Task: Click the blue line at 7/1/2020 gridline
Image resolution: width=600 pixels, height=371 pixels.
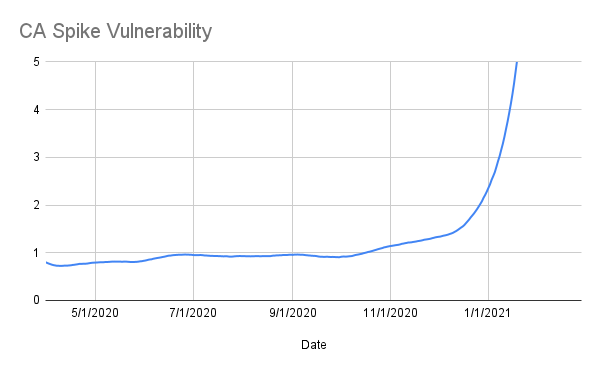Action: pos(194,255)
